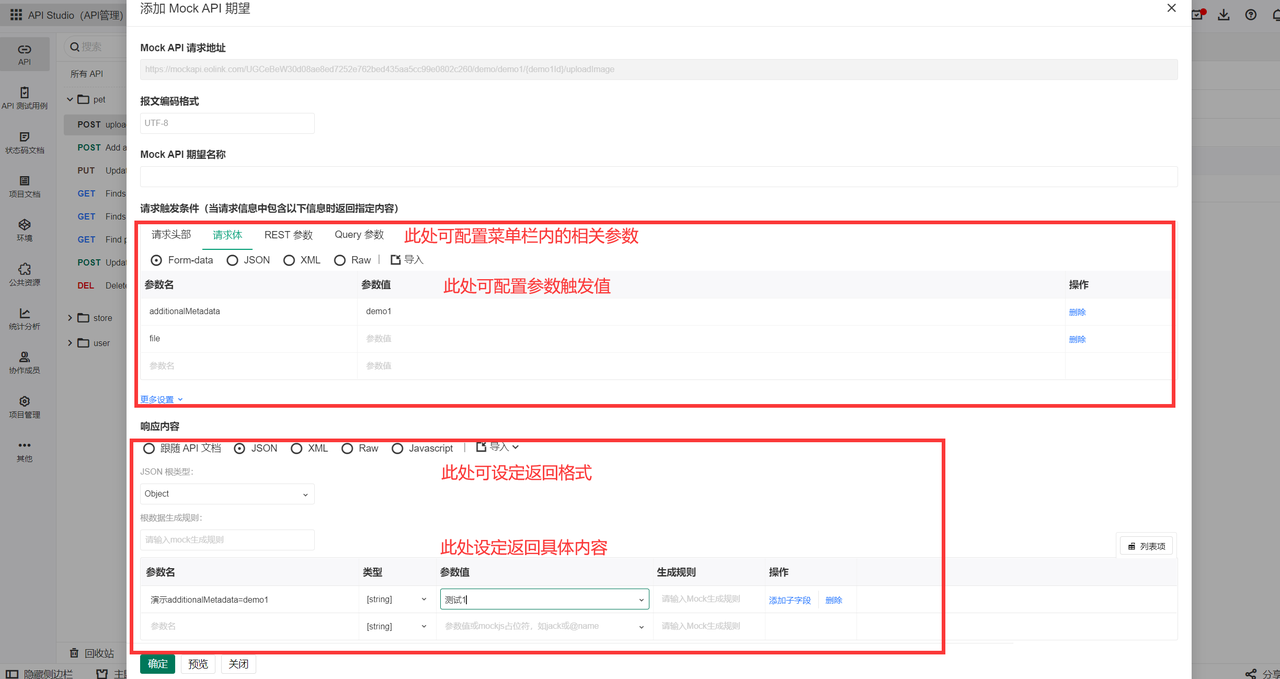1280x679 pixels.
Task: Open [string] type dropdown for 演示additionalMetadata row
Action: click(396, 599)
